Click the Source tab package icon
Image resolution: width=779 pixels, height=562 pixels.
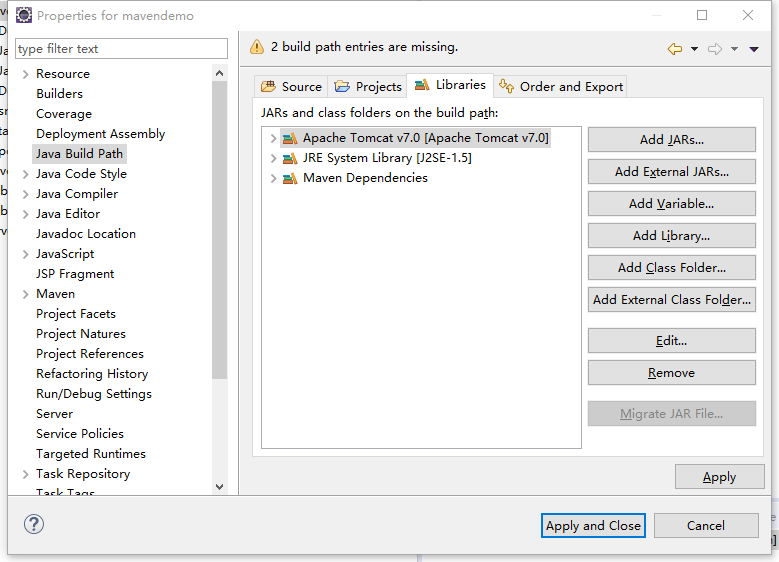268,86
